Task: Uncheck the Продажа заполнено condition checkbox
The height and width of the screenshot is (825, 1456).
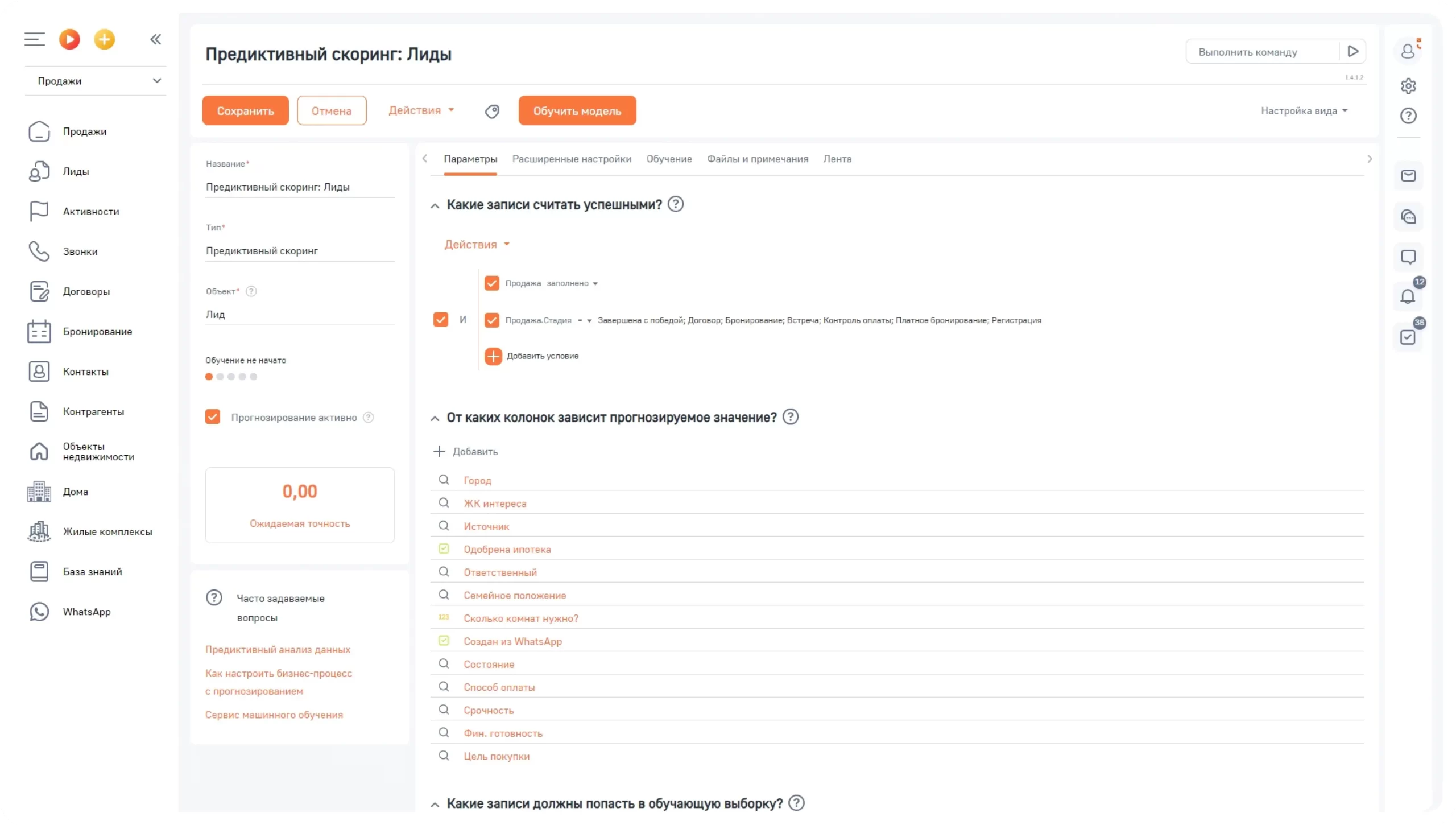Action: [x=491, y=283]
